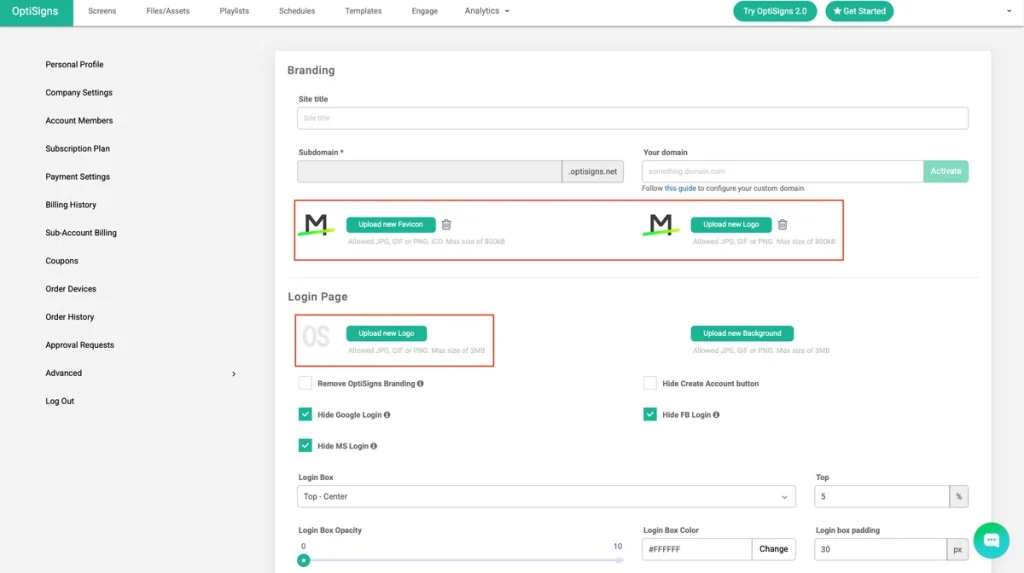This screenshot has height=573, width=1024.
Task: Enable Remove OptiSigns Branding checkbox
Action: click(x=305, y=383)
